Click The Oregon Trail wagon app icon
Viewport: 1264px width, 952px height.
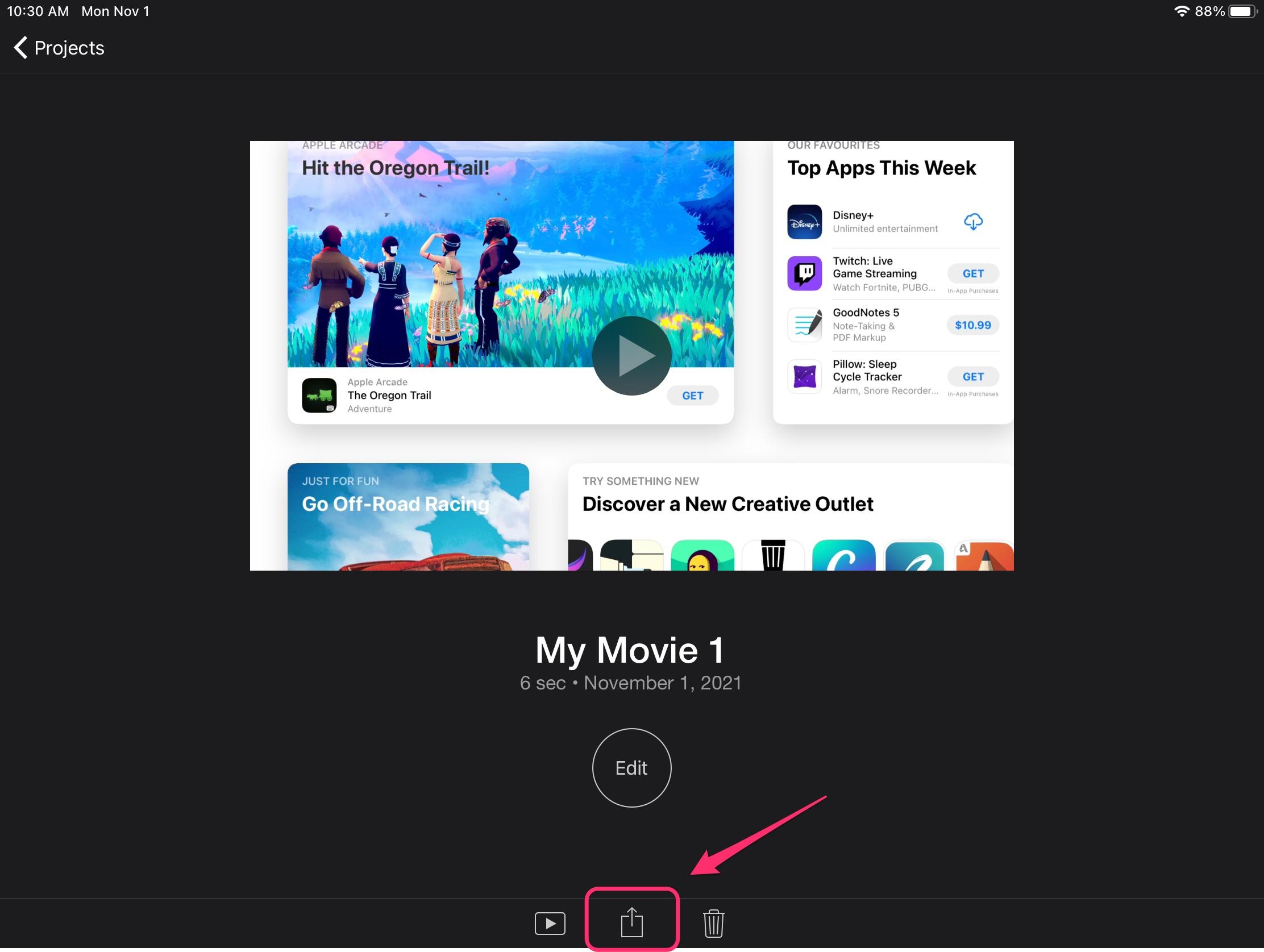pyautogui.click(x=319, y=395)
